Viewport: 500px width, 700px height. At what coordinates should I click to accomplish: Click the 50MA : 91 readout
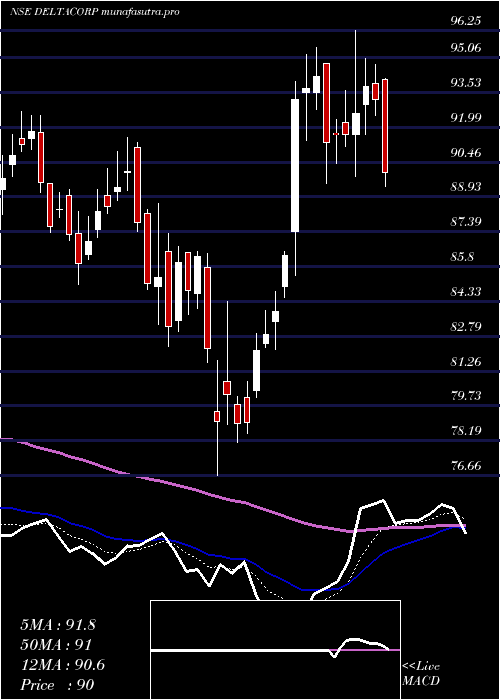(56, 645)
